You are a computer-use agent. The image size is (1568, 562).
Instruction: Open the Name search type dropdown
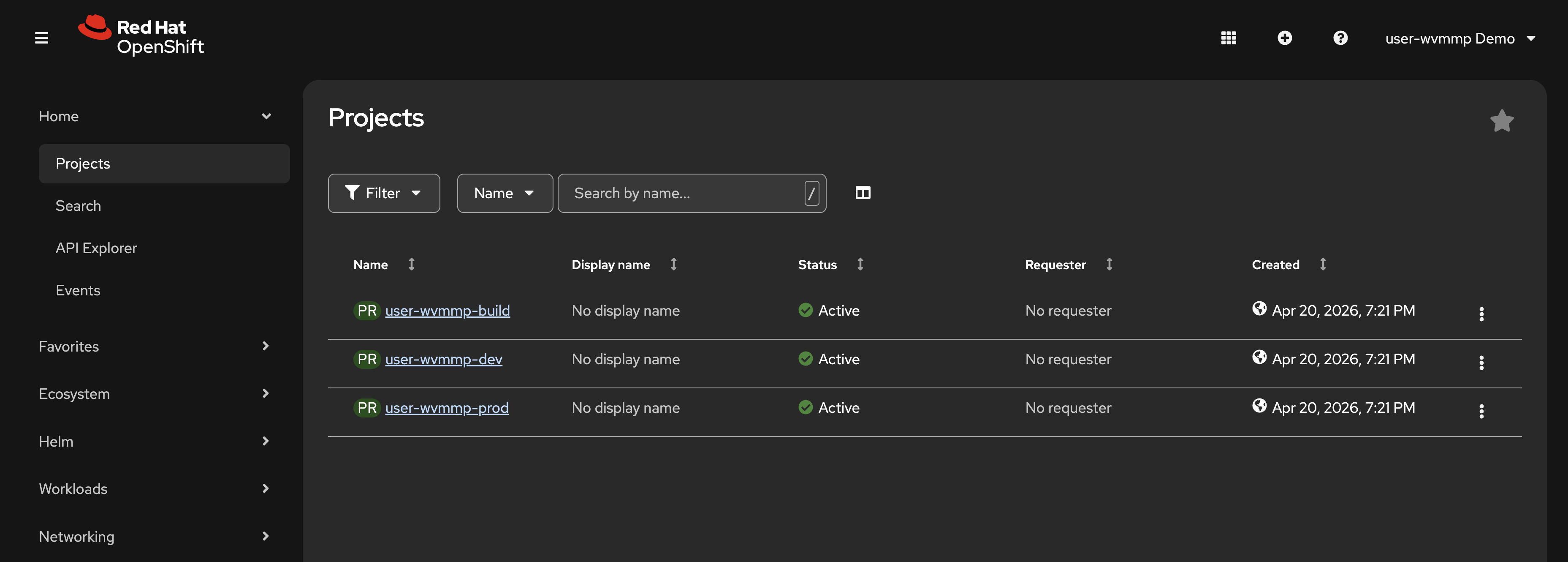[x=504, y=193]
